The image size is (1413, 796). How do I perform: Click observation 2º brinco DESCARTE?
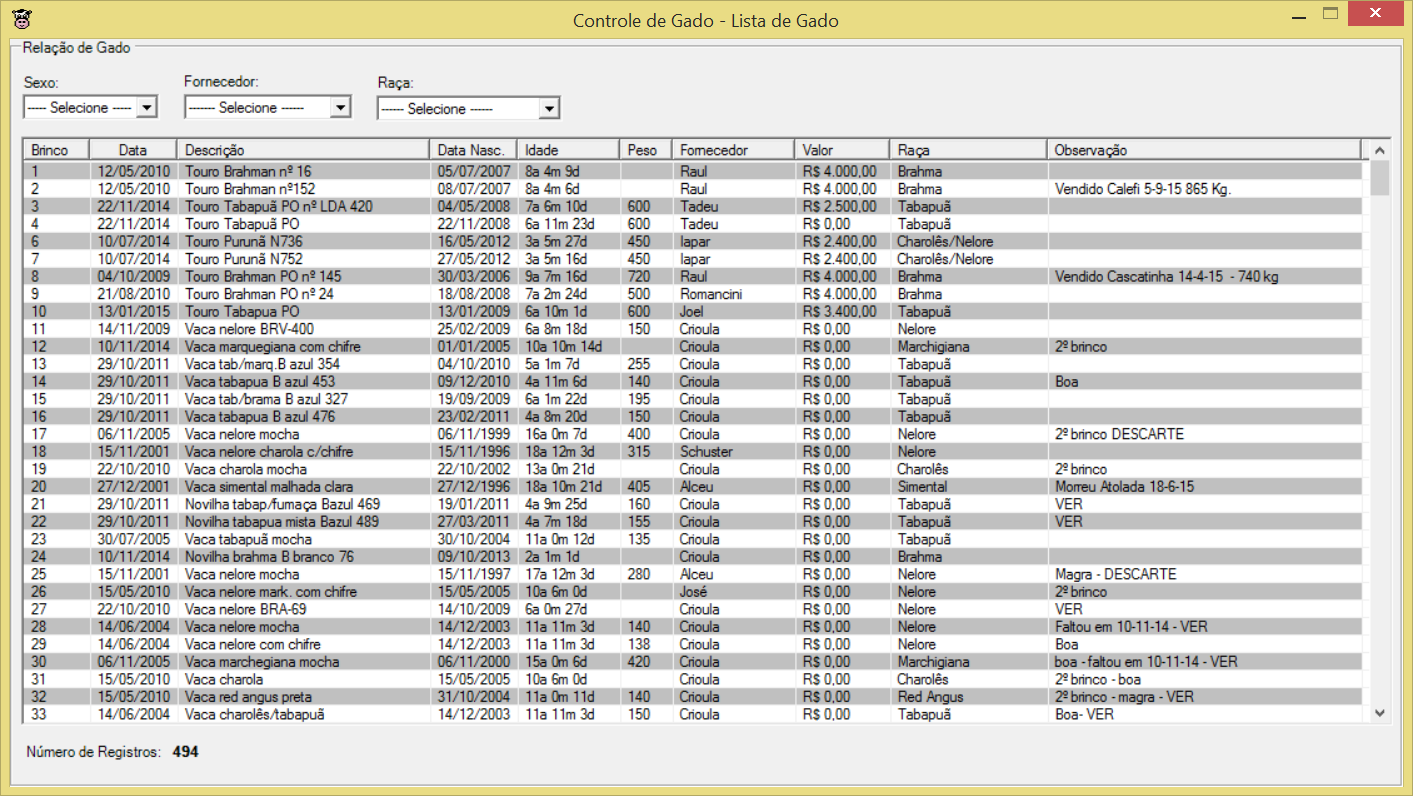pos(1119,434)
